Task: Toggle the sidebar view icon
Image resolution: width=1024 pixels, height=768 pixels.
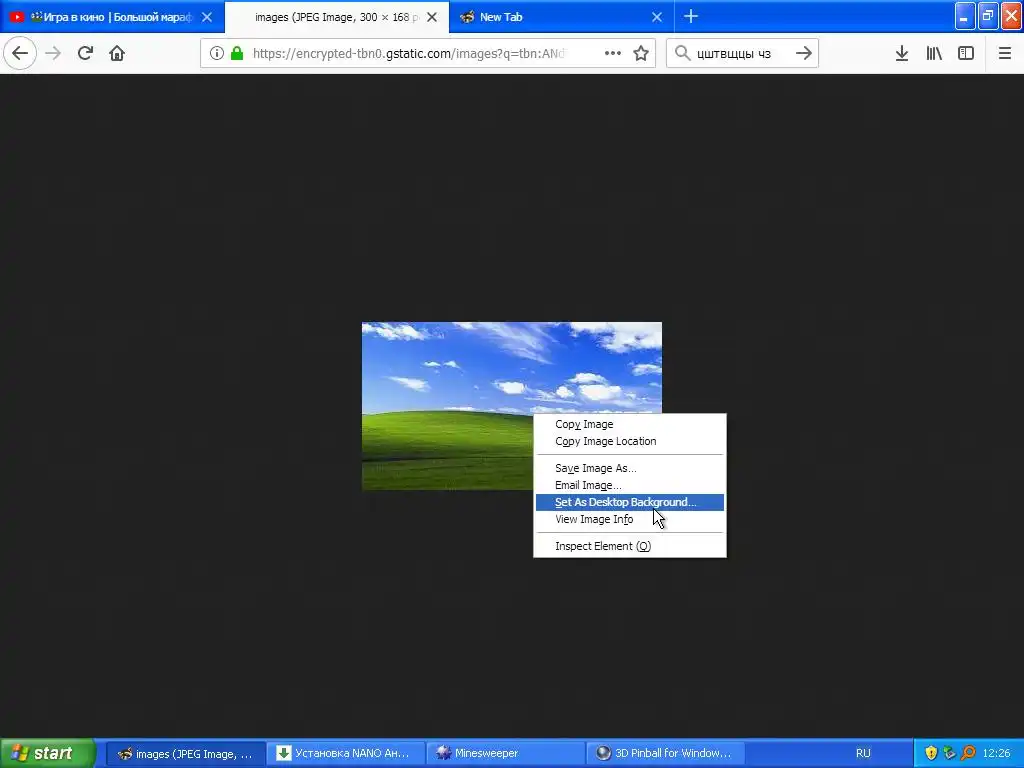Action: click(x=966, y=53)
